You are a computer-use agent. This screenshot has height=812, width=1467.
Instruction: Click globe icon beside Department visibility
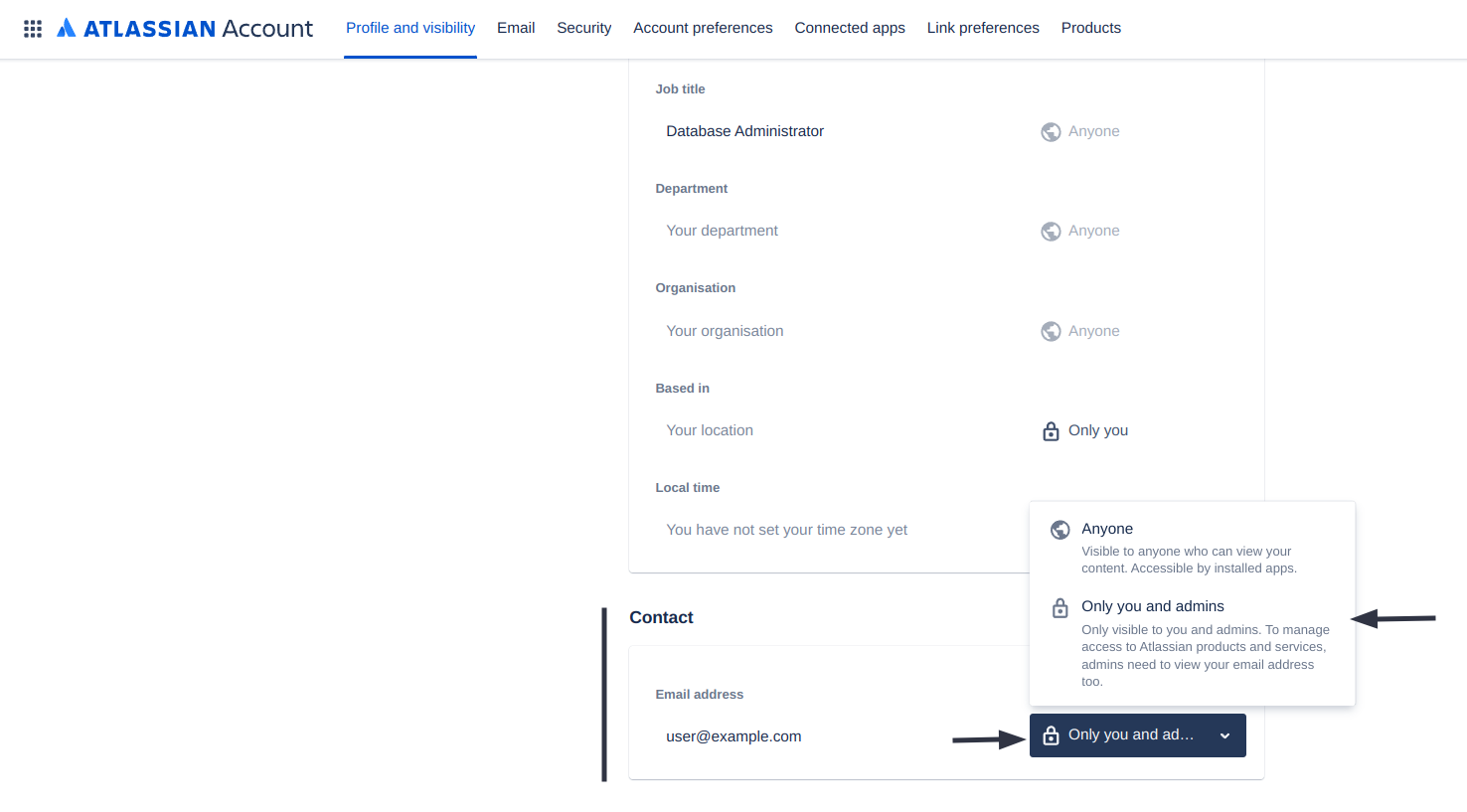coord(1051,232)
